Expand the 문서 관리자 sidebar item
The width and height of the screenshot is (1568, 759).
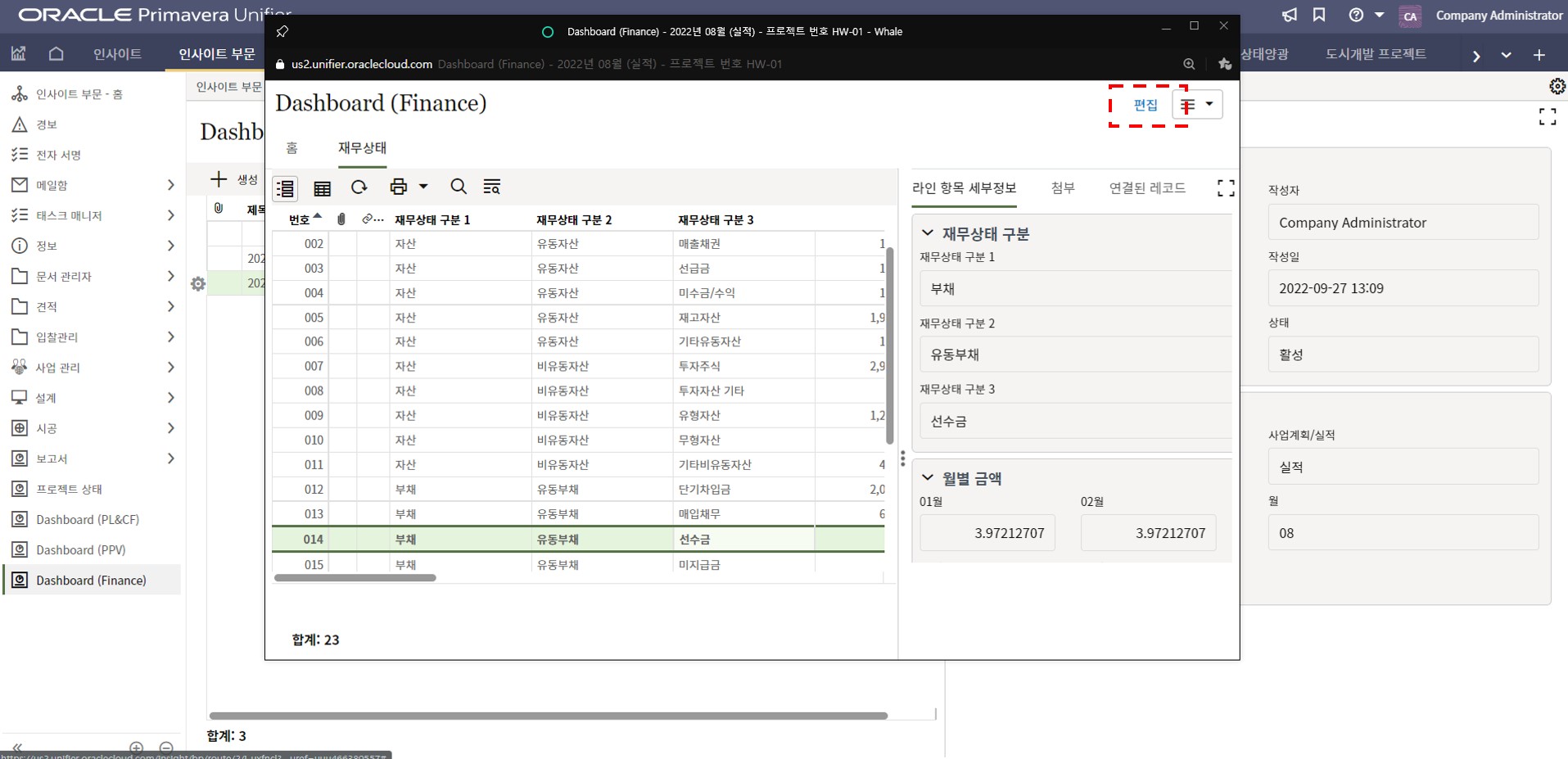[170, 277]
